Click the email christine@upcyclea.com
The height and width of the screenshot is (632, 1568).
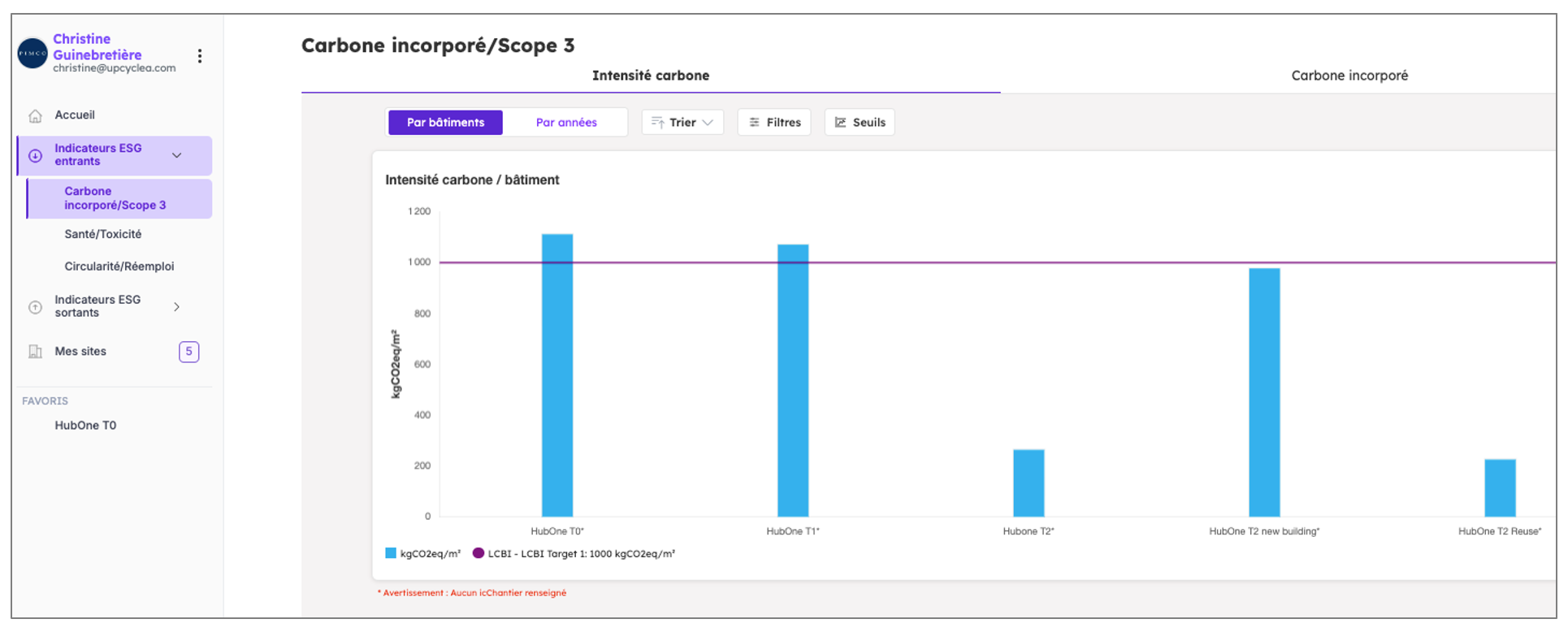point(115,68)
